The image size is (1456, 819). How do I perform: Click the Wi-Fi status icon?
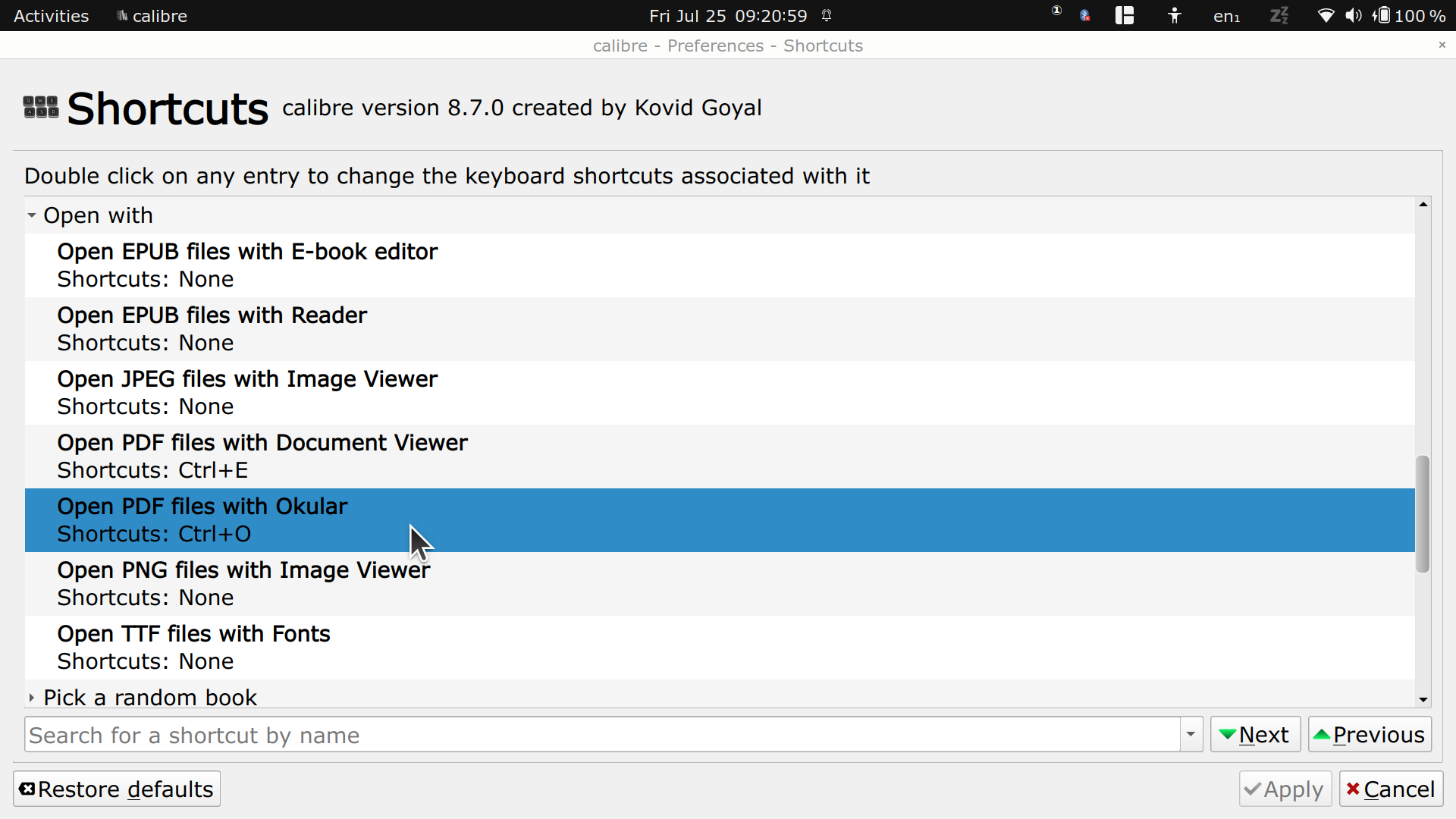[1326, 15]
